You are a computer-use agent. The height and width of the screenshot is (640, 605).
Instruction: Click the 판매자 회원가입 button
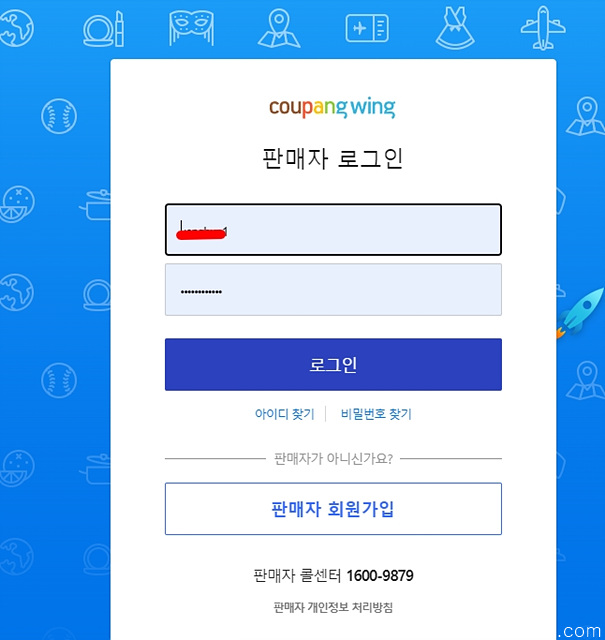point(333,509)
